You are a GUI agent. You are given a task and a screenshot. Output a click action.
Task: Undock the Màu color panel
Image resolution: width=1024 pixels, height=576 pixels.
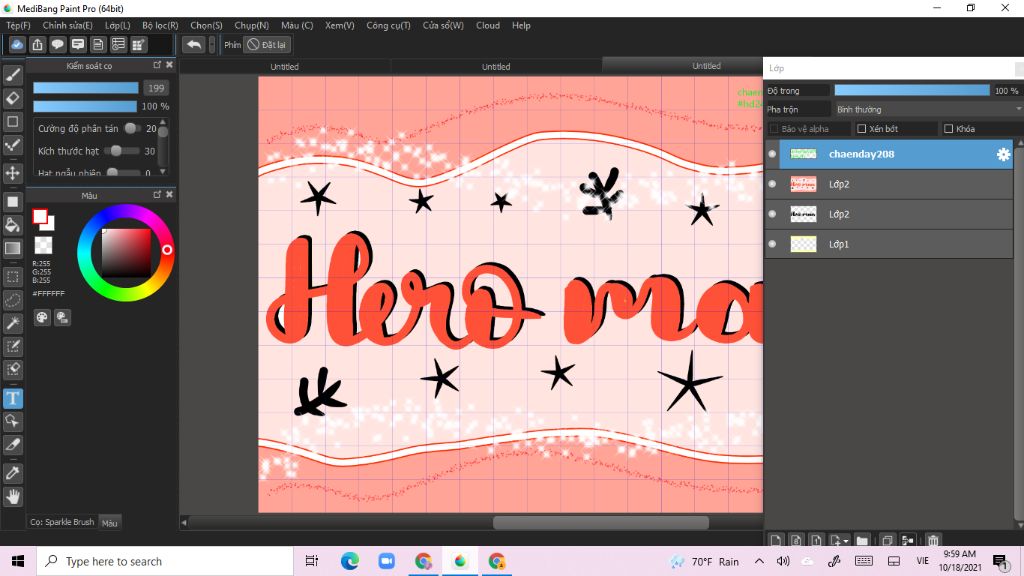coord(157,195)
